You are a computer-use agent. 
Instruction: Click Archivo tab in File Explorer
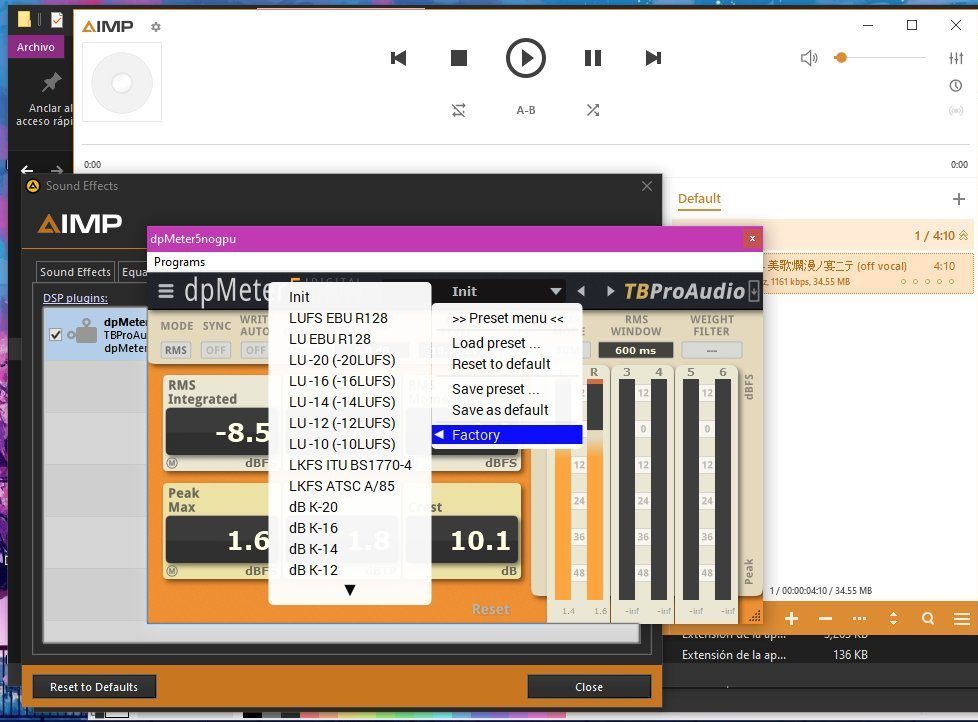pyautogui.click(x=36, y=47)
